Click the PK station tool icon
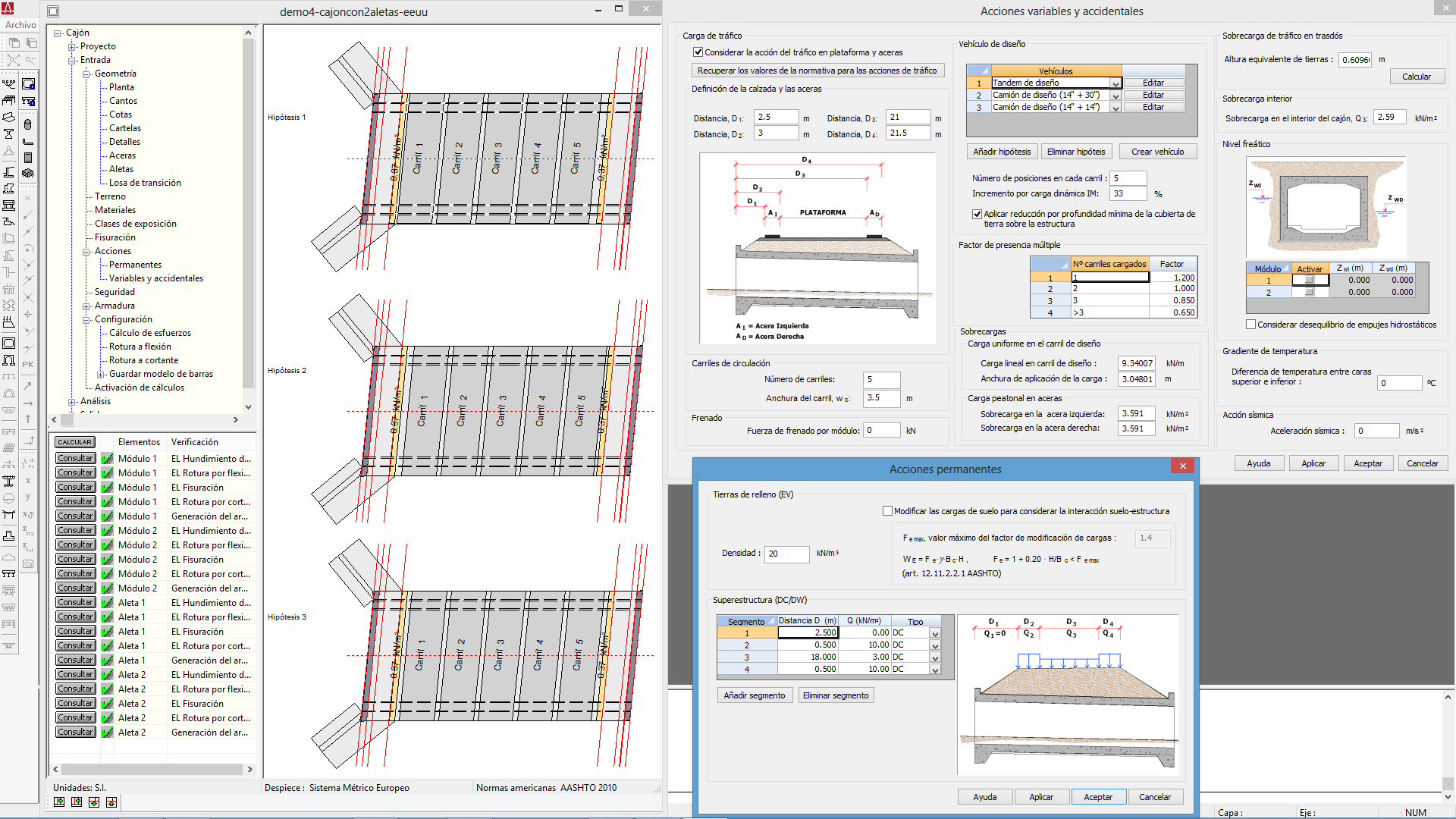The height and width of the screenshot is (819, 1456). click(28, 365)
